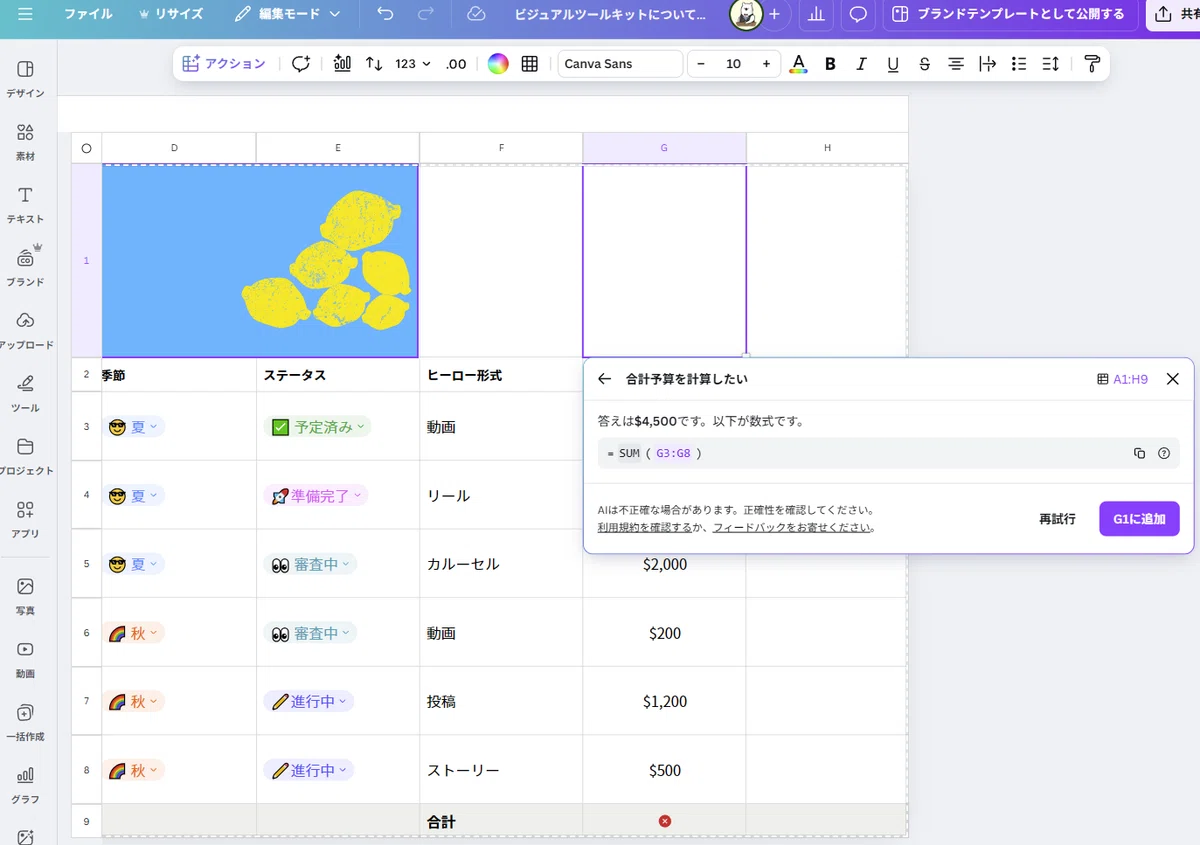
Task: Open the user avatar profile
Action: point(744,14)
